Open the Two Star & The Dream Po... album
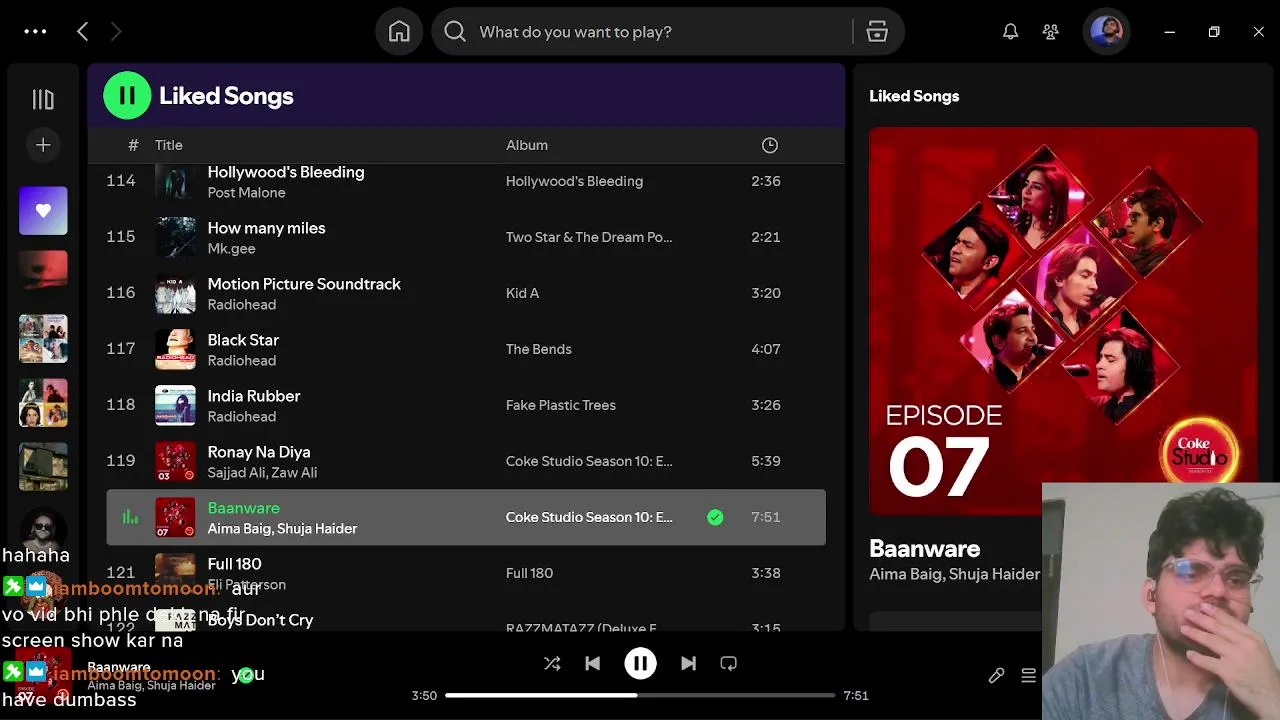Screen dimensions: 1280x720 click(589, 237)
